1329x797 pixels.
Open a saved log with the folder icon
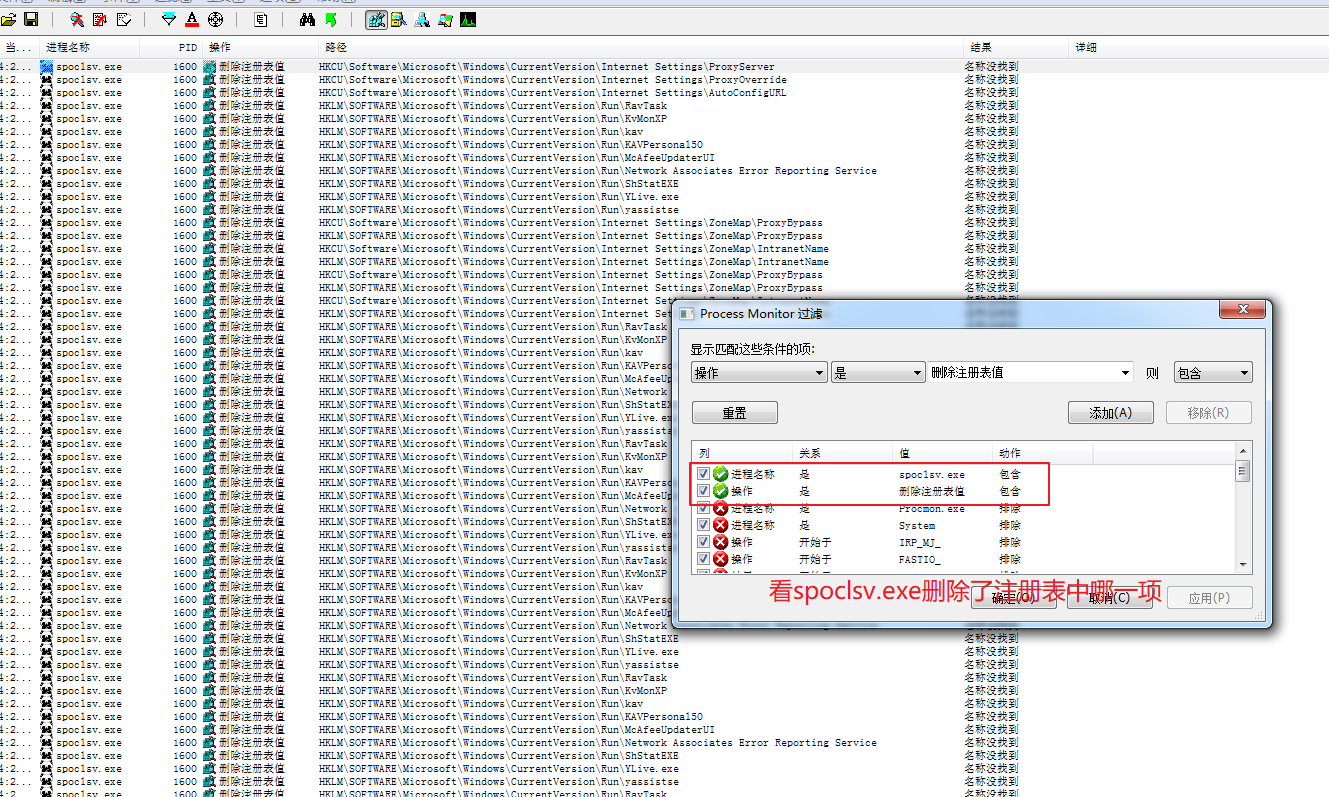[9, 19]
